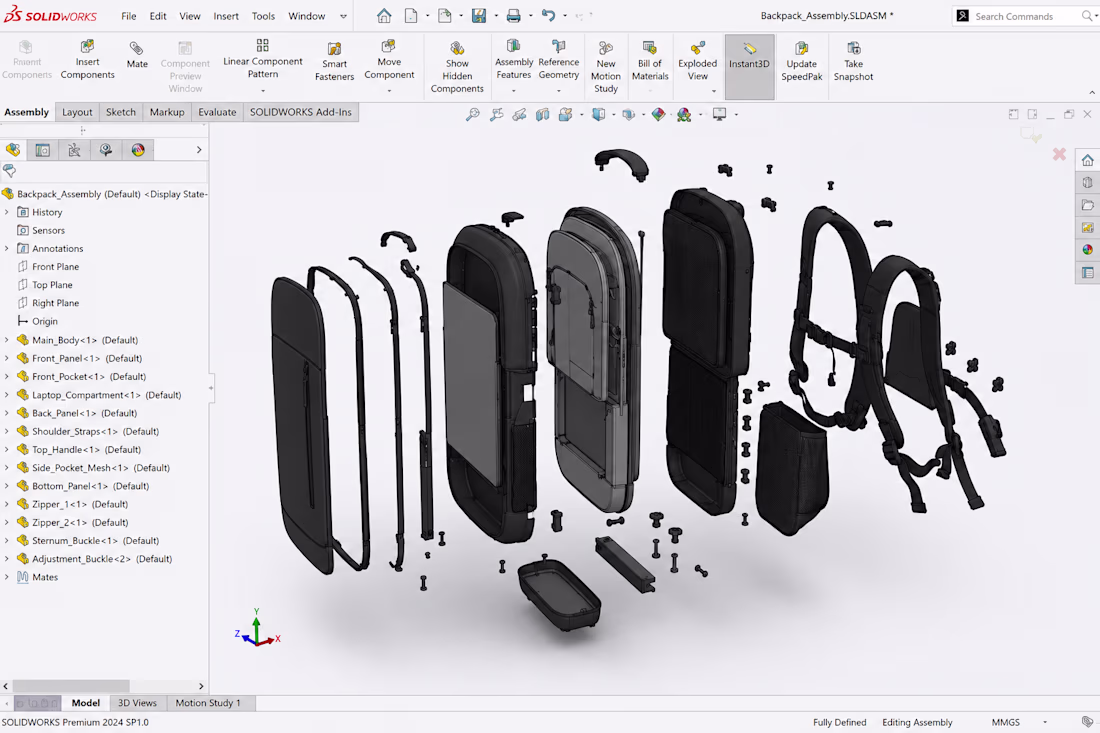Click the Take Snapshot icon

853,48
